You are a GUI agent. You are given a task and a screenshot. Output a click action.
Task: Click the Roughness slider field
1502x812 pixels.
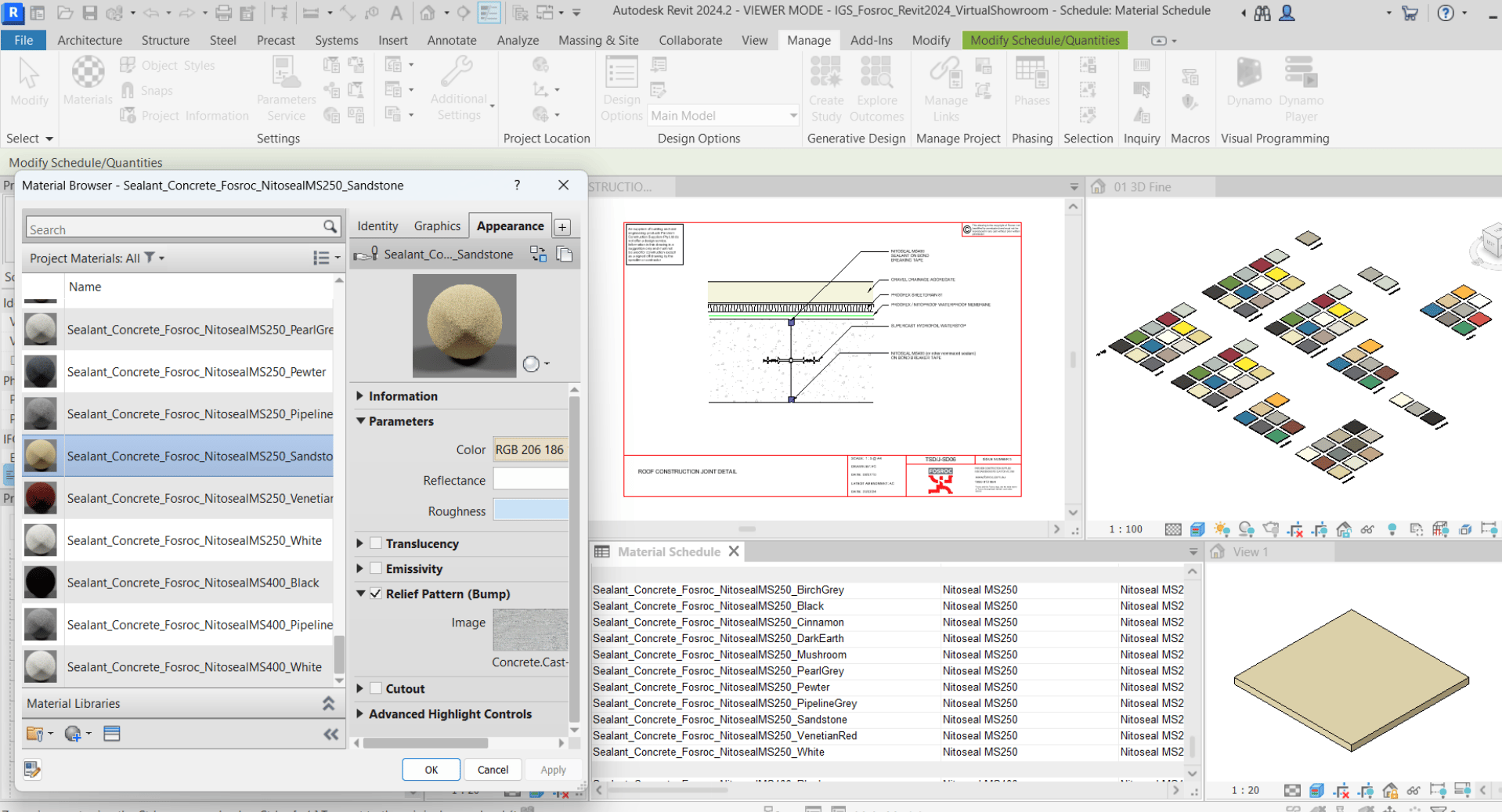coord(530,511)
